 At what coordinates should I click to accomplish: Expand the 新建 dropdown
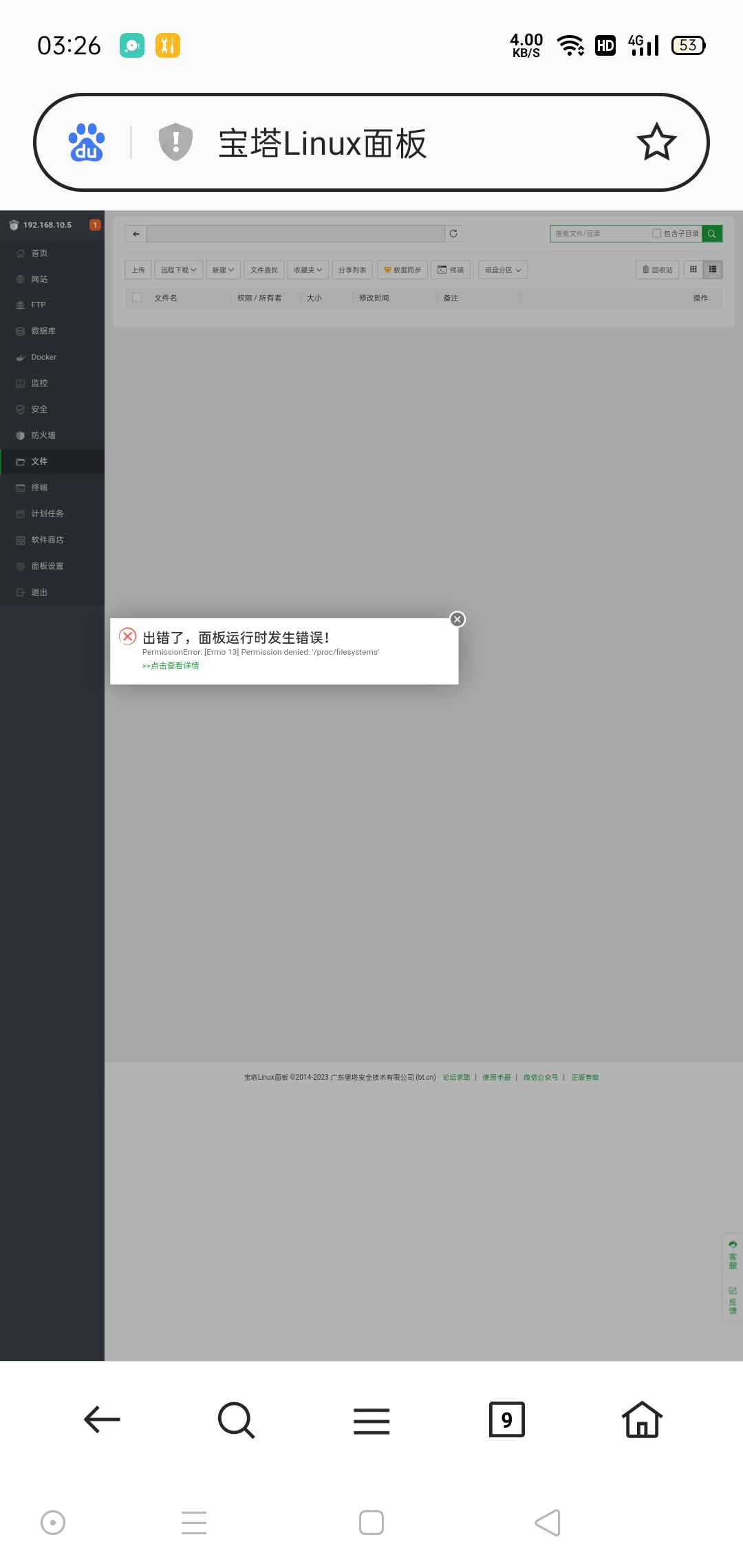click(x=223, y=270)
